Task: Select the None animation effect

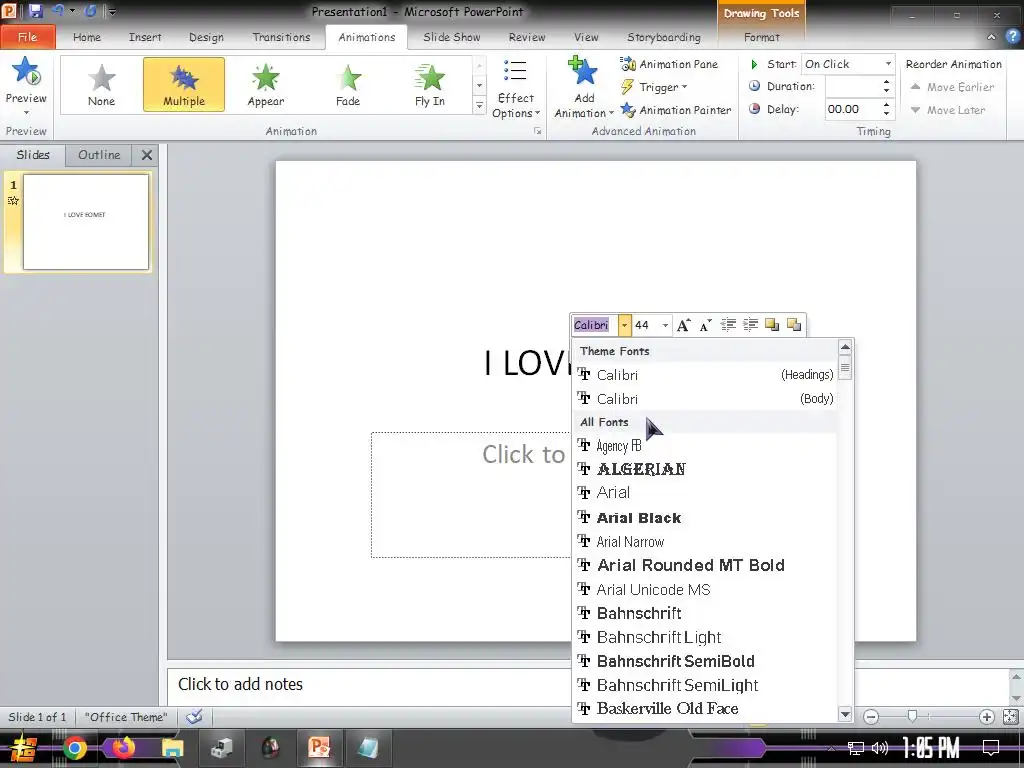Action: [101, 85]
